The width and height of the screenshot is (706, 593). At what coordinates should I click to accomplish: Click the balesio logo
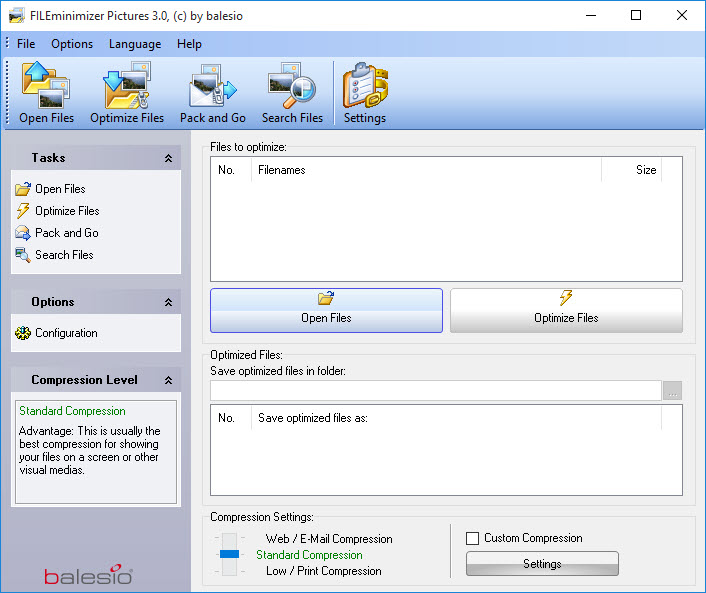[x=88, y=575]
